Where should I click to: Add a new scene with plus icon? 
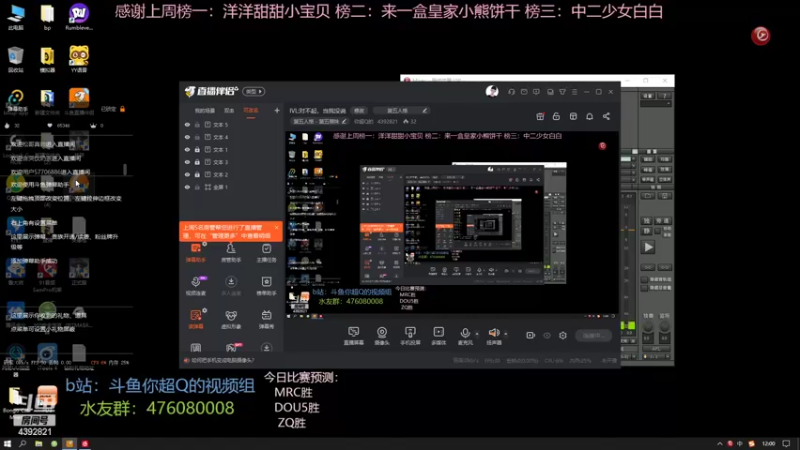277,110
